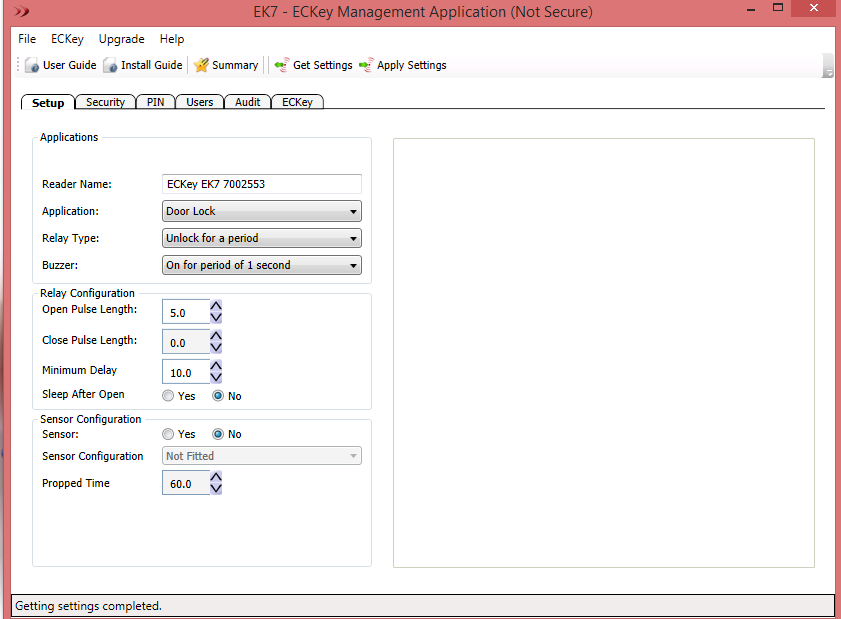Click the User Guide button label
This screenshot has height=619, width=841.
click(69, 65)
